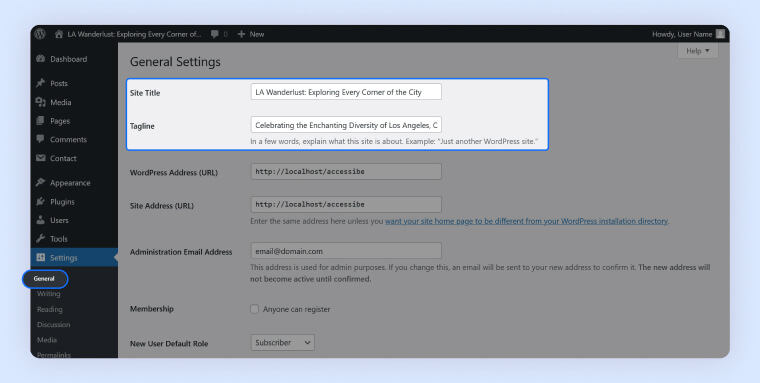Viewport: 760px width, 383px height.
Task: Click into the Tagline field
Action: pyautogui.click(x=346, y=125)
